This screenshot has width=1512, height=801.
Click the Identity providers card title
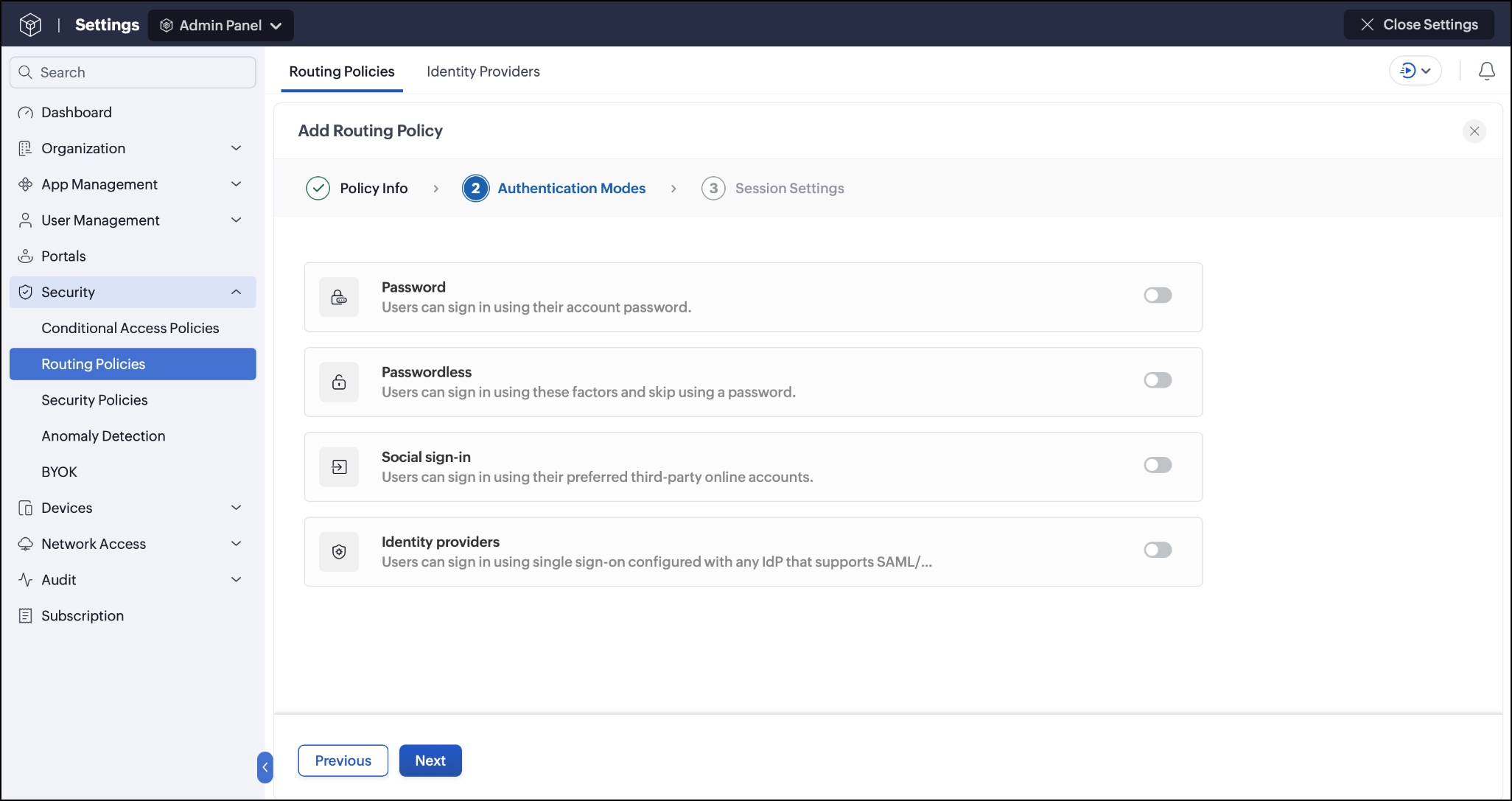tap(441, 542)
